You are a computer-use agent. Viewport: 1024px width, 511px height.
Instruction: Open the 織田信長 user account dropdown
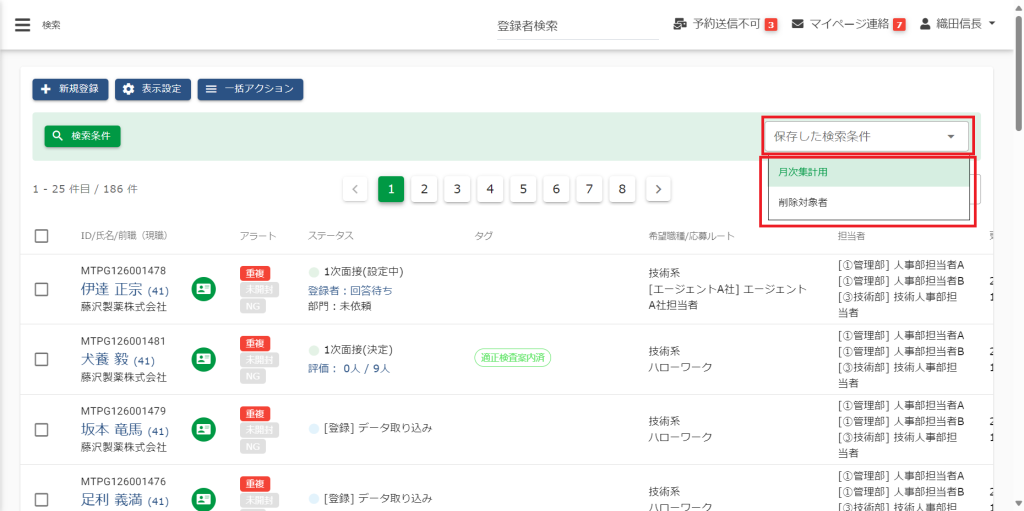coord(957,24)
